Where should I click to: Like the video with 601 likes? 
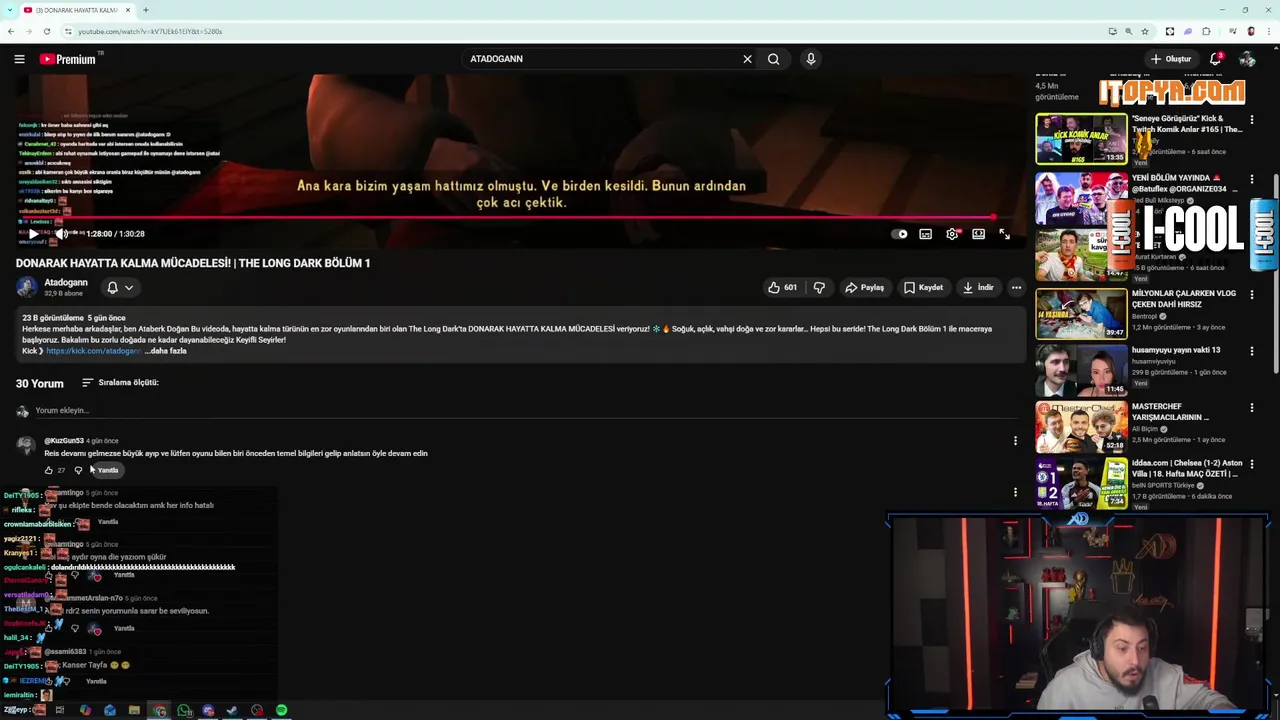click(783, 288)
